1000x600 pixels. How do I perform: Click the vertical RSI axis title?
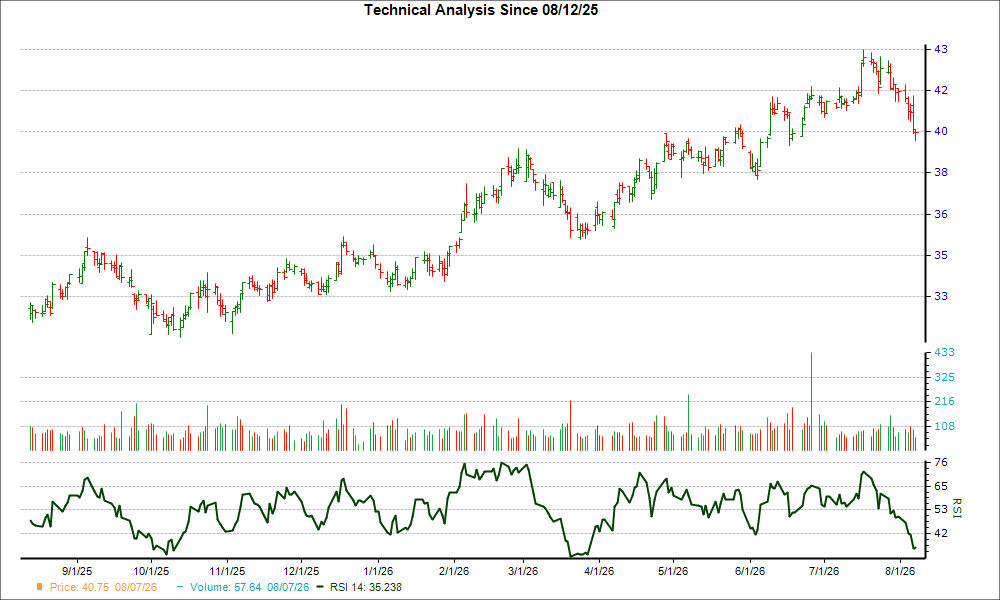956,509
